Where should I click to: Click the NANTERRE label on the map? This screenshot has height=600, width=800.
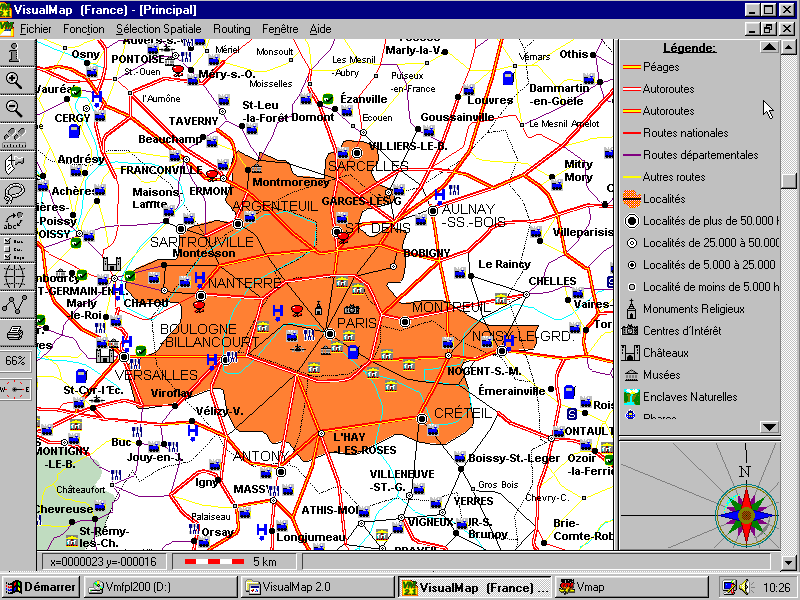[245, 283]
